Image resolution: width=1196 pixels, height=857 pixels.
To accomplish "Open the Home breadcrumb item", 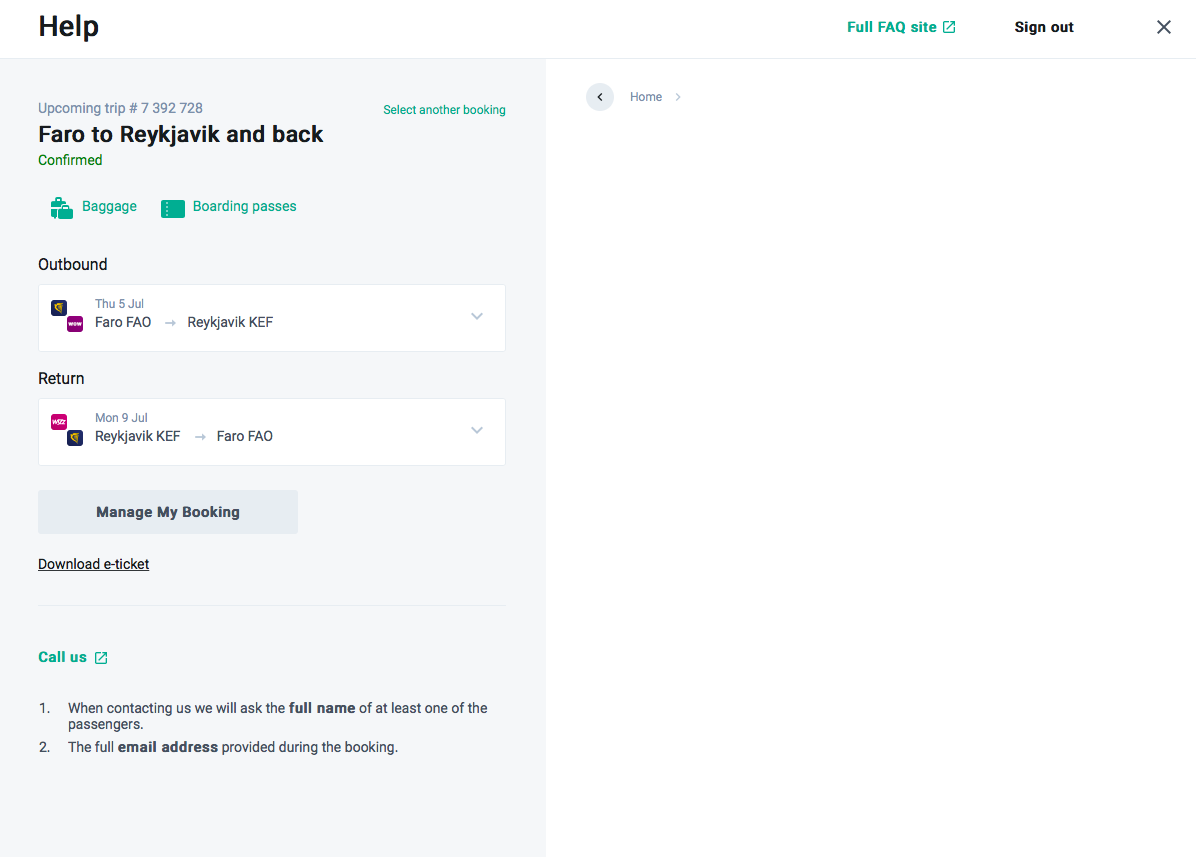I will coord(645,96).
